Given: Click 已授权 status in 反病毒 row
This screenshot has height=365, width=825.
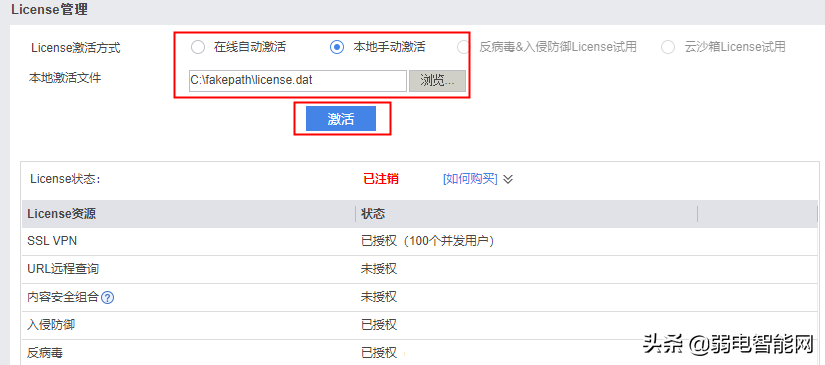Looking at the screenshot, I should [378, 353].
